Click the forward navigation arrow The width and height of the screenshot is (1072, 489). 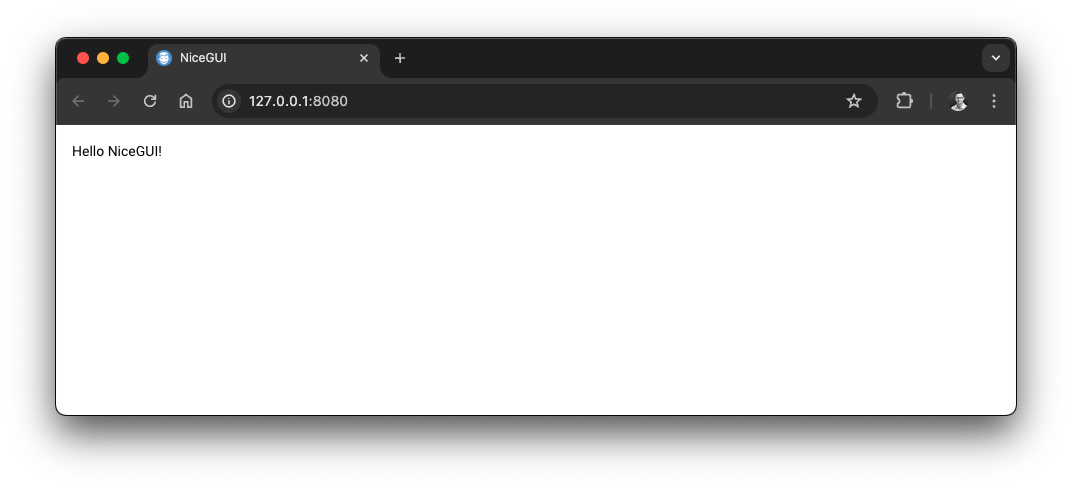coord(113,101)
